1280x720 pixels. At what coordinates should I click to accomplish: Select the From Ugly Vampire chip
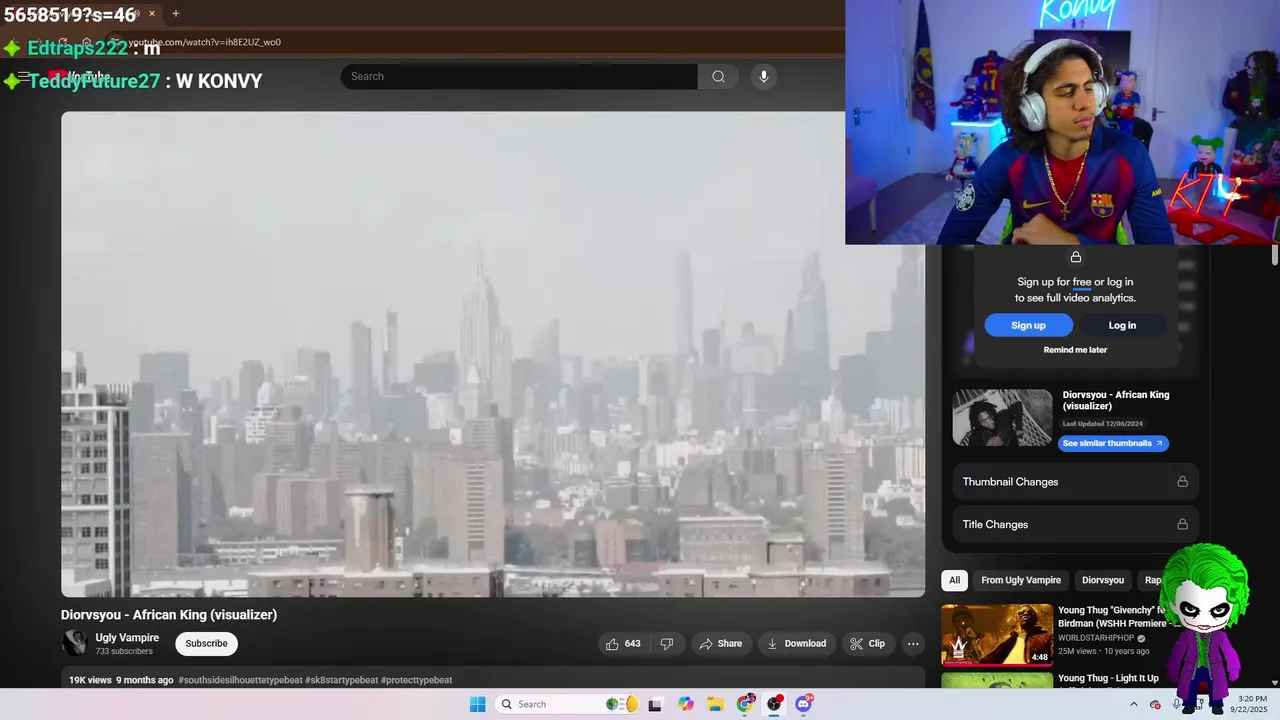pos(1021,580)
